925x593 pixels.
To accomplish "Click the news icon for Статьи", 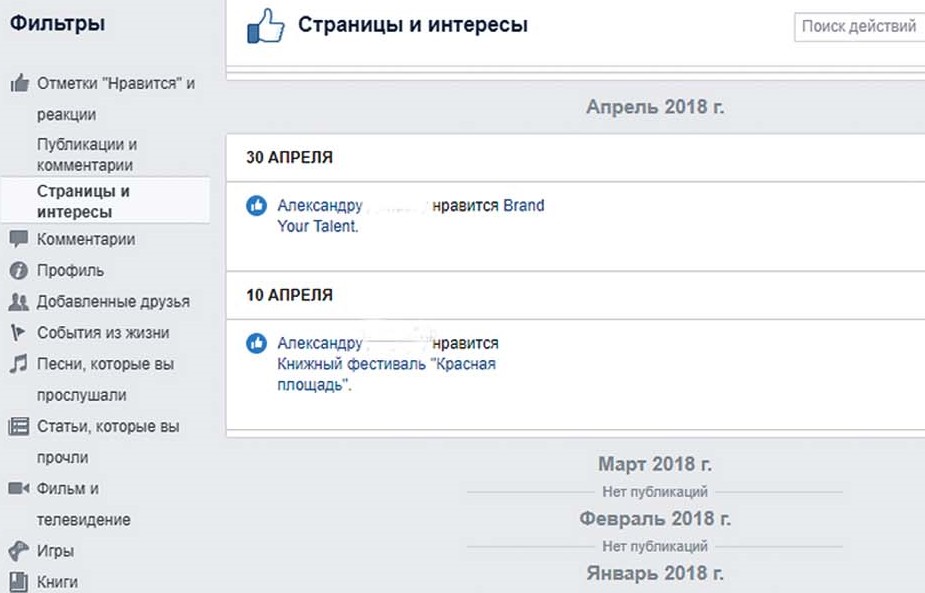I will 18,427.
